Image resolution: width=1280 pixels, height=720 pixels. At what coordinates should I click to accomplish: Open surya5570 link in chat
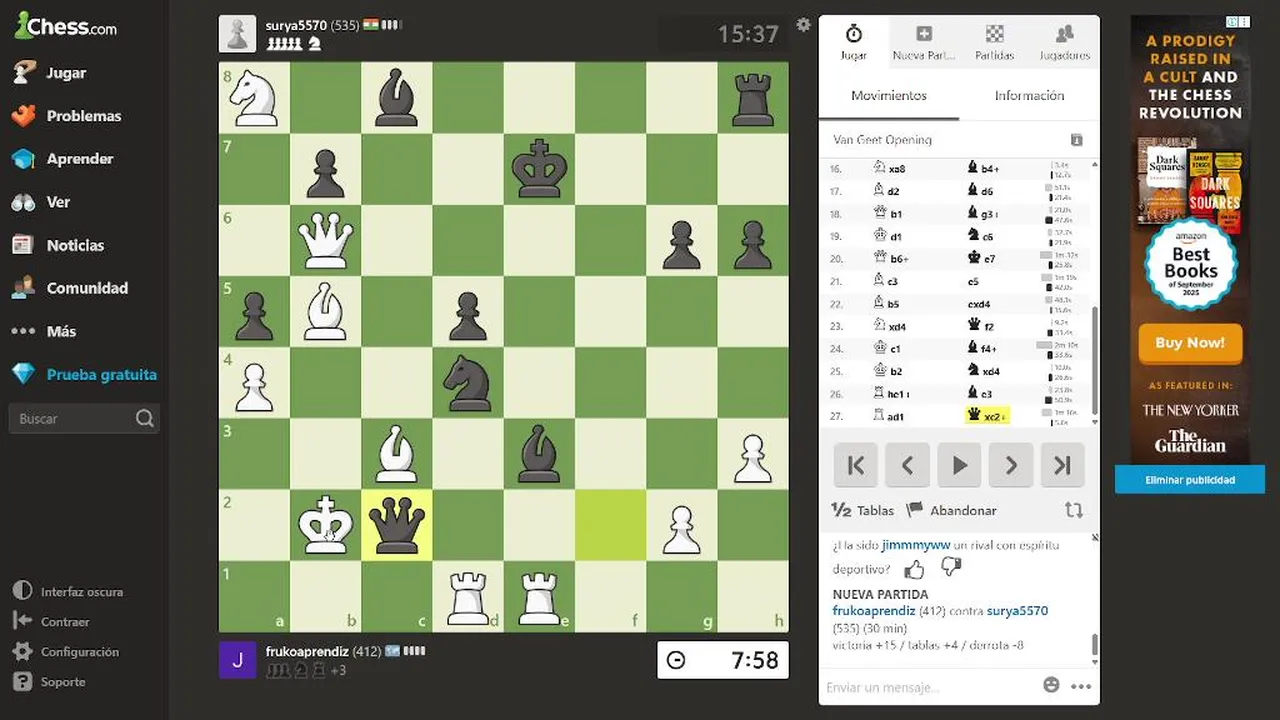click(x=1017, y=611)
